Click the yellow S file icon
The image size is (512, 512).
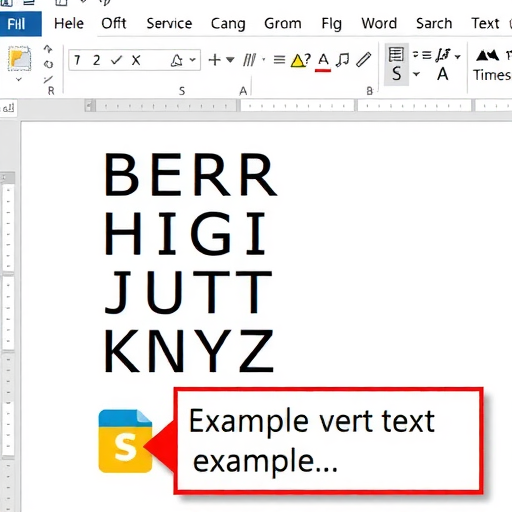125,441
